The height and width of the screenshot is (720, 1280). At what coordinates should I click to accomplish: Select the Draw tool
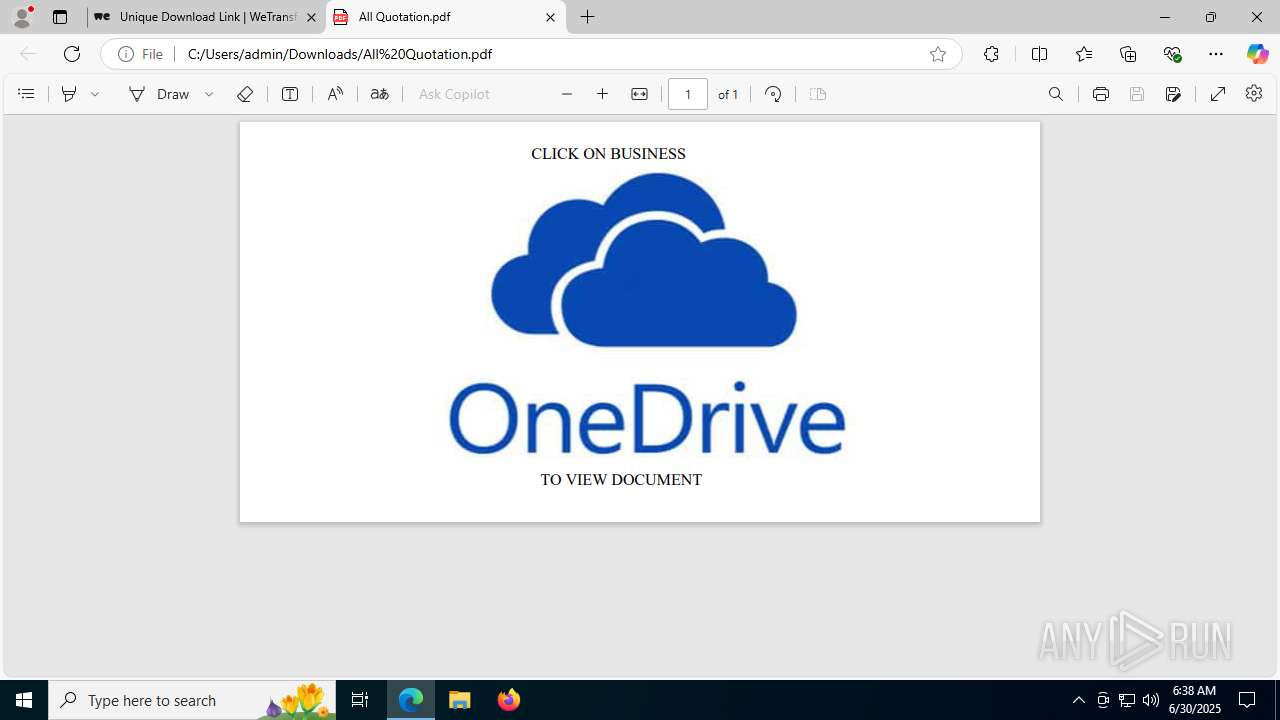coord(159,94)
